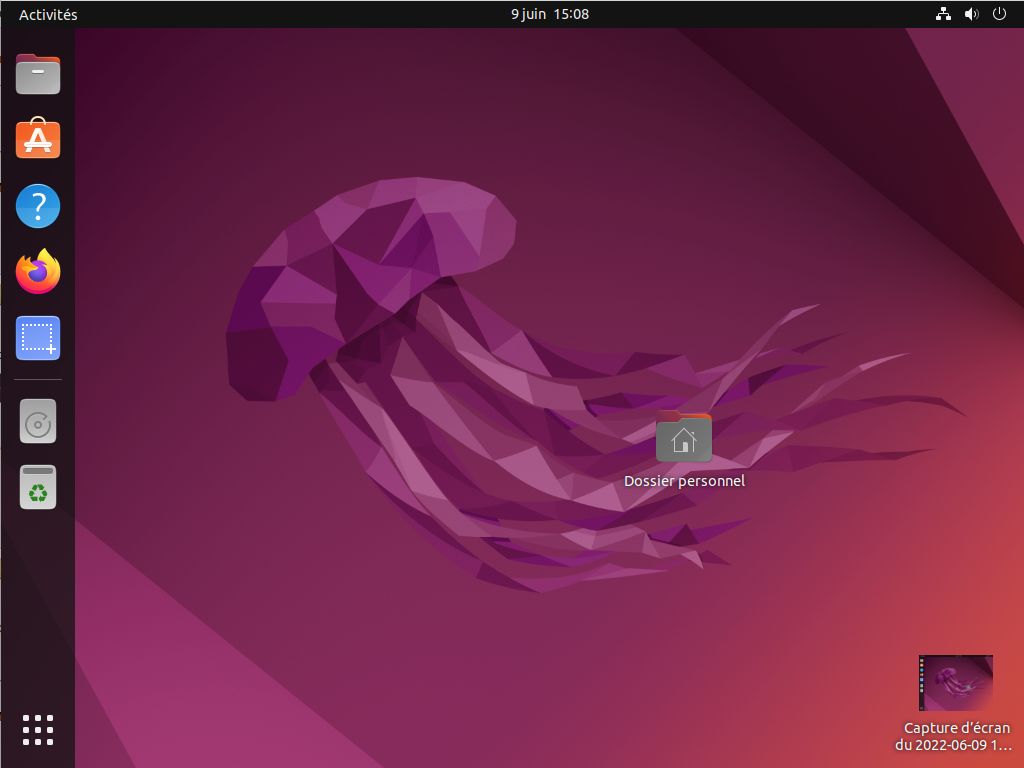Open the Files manager from the dock
Image resolution: width=1024 pixels, height=768 pixels.
[38, 74]
